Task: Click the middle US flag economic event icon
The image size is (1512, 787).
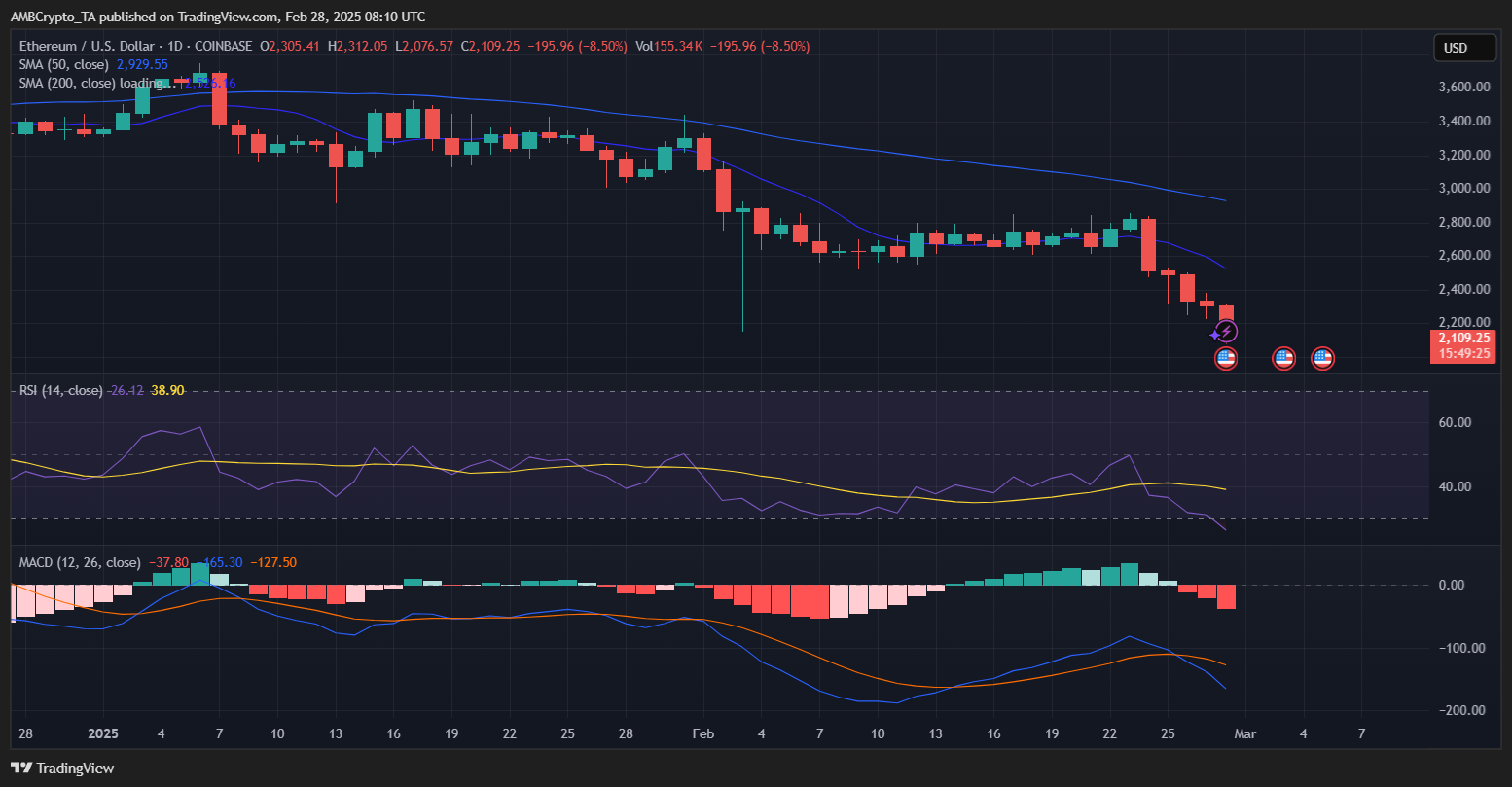Action: 1283,359
